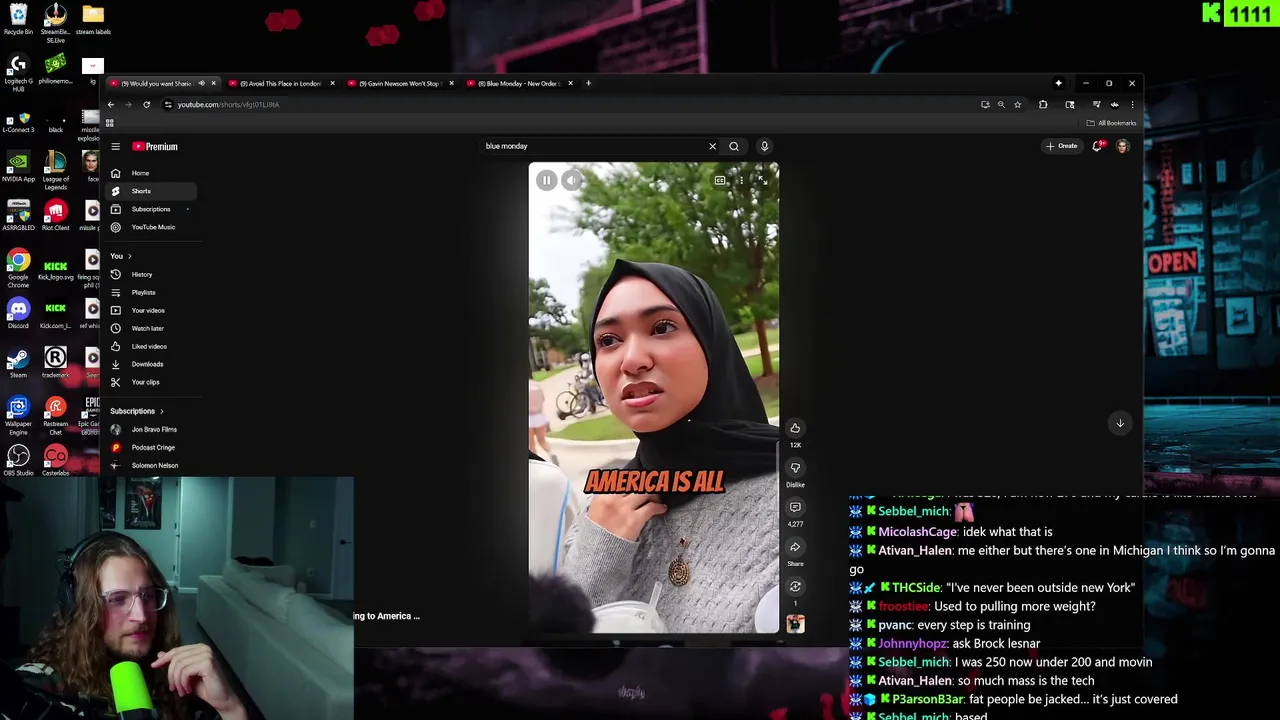This screenshot has height=720, width=1280.
Task: Start voice search with microphone icon
Action: coord(764,146)
